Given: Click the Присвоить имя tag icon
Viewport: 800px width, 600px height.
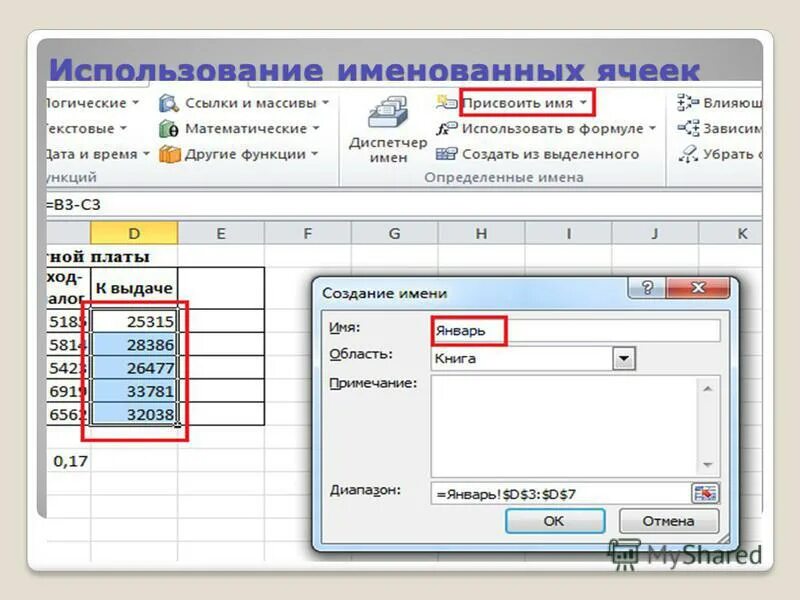Looking at the screenshot, I should [x=447, y=102].
